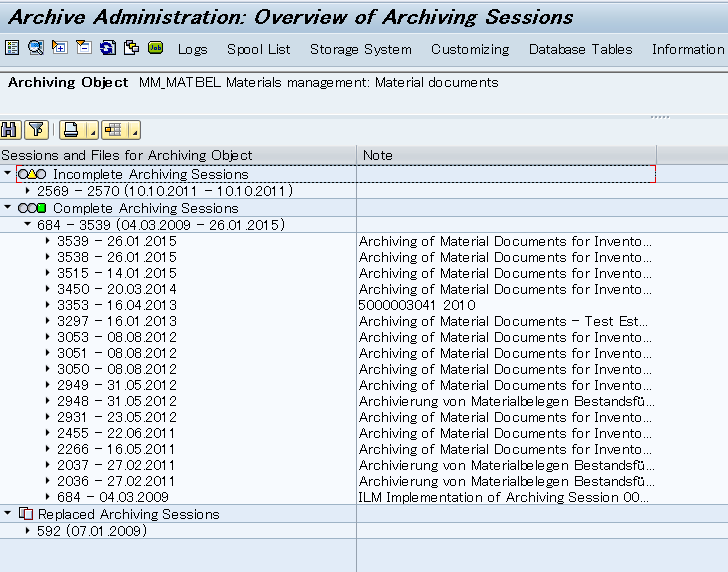The width and height of the screenshot is (728, 572).
Task: Select session 2948 - 31.05.2012
Action: point(117,401)
